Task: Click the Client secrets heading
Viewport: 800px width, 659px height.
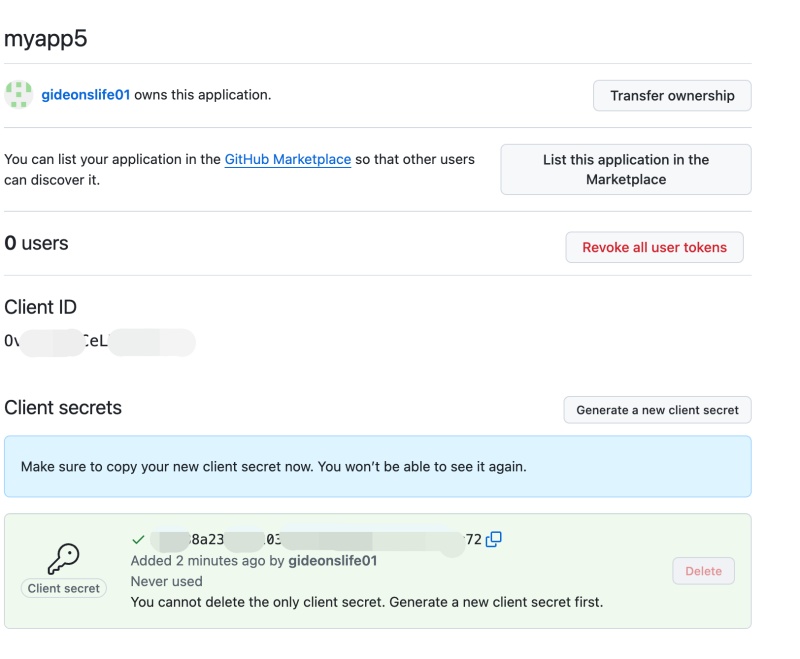Action: (x=63, y=408)
